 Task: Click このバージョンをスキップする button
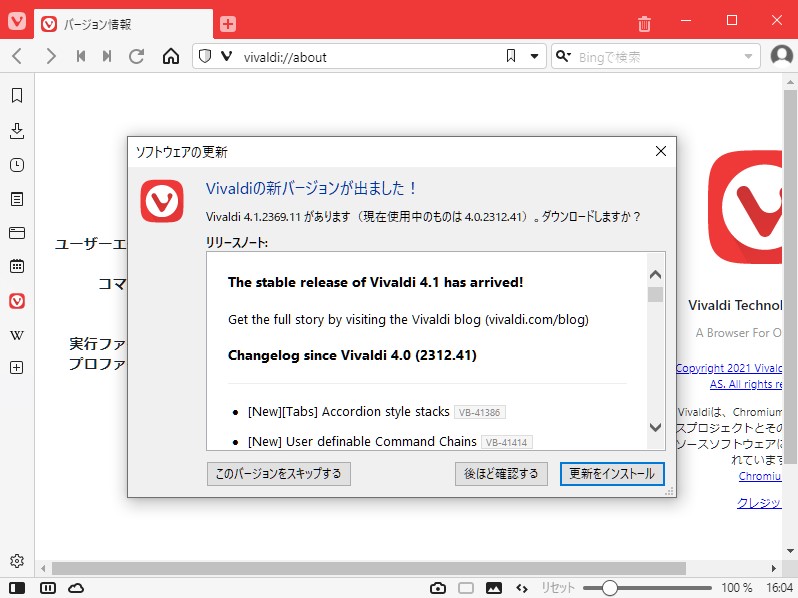pyautogui.click(x=278, y=474)
